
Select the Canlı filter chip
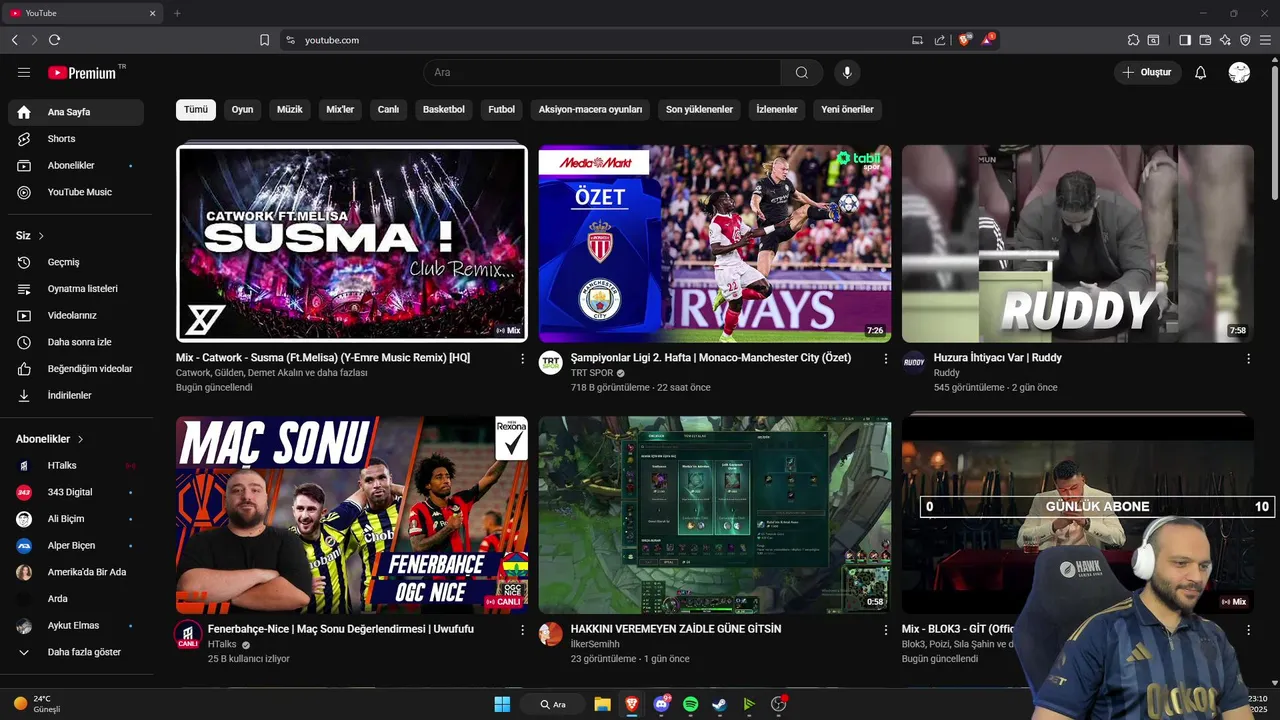(388, 110)
